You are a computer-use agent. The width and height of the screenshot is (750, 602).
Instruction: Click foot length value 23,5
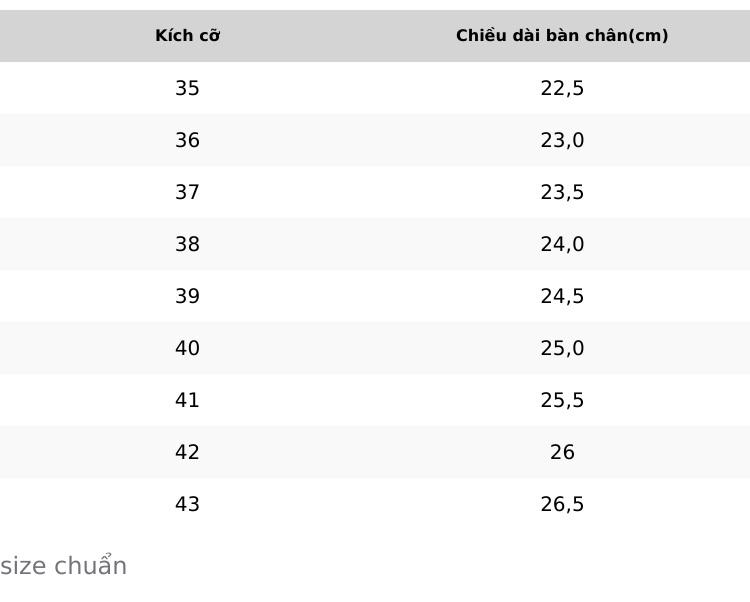[x=562, y=192]
